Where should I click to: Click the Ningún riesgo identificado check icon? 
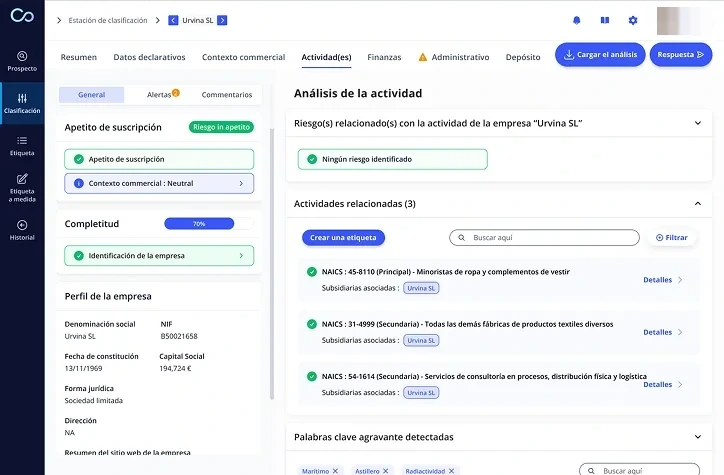pyautogui.click(x=312, y=159)
